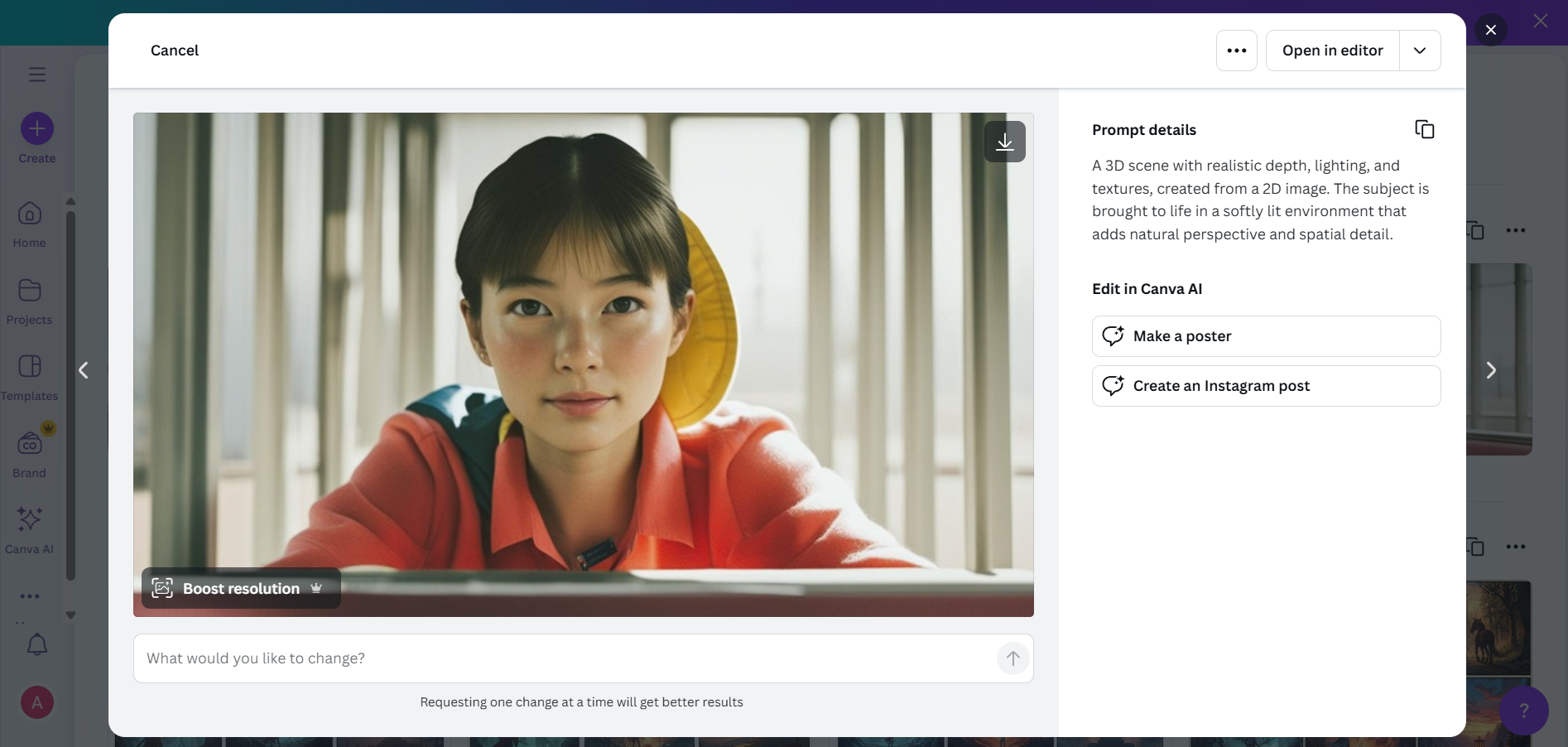Expand the Open in editor dropdown
The image size is (1568, 747).
1419,51
